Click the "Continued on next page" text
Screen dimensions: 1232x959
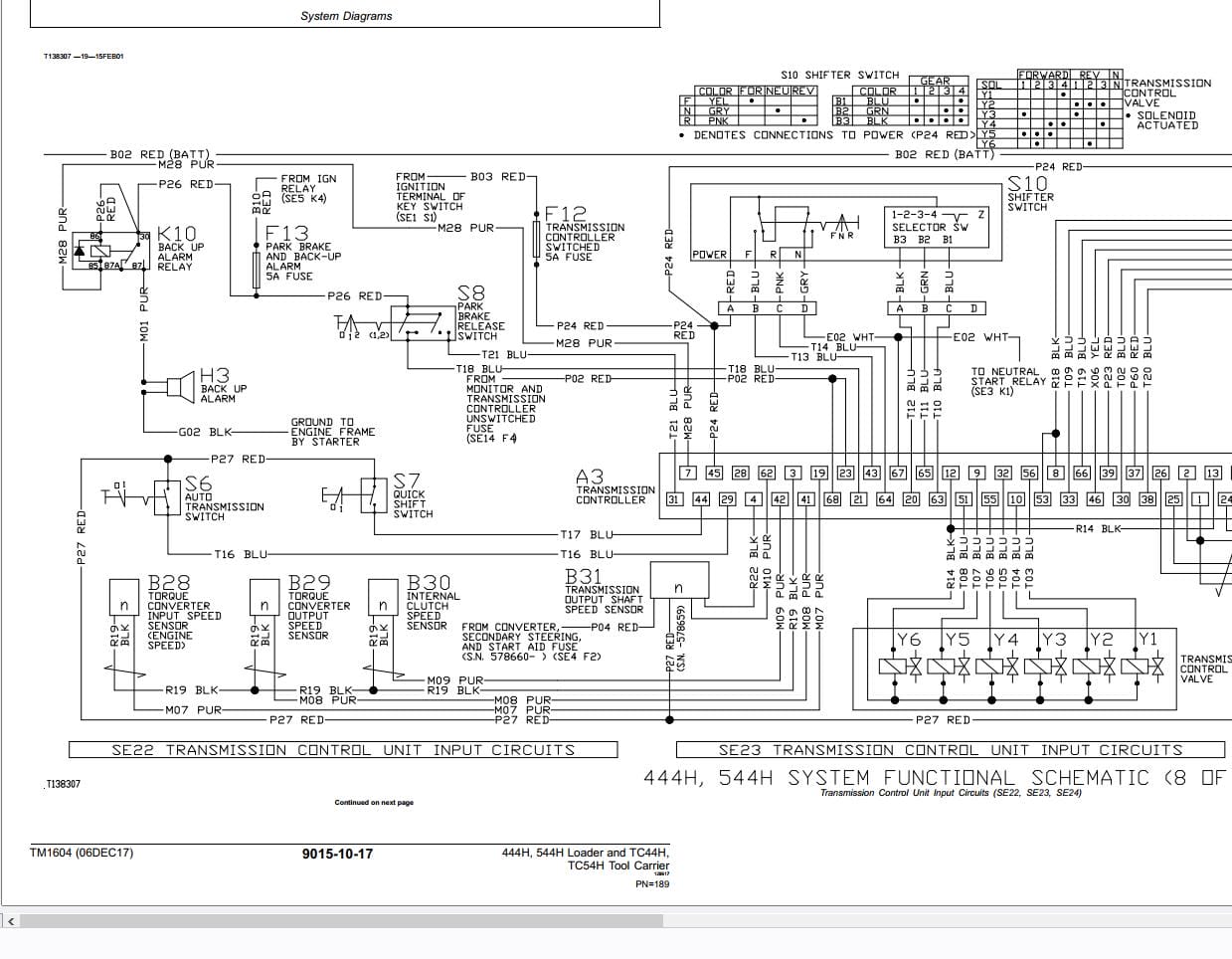tap(374, 803)
